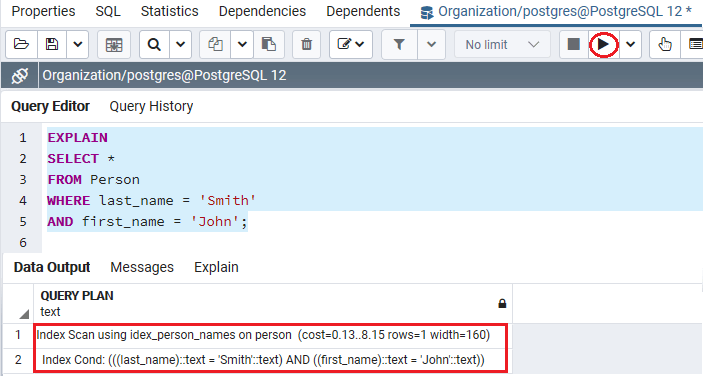Open the Dependencies tab

tap(262, 11)
